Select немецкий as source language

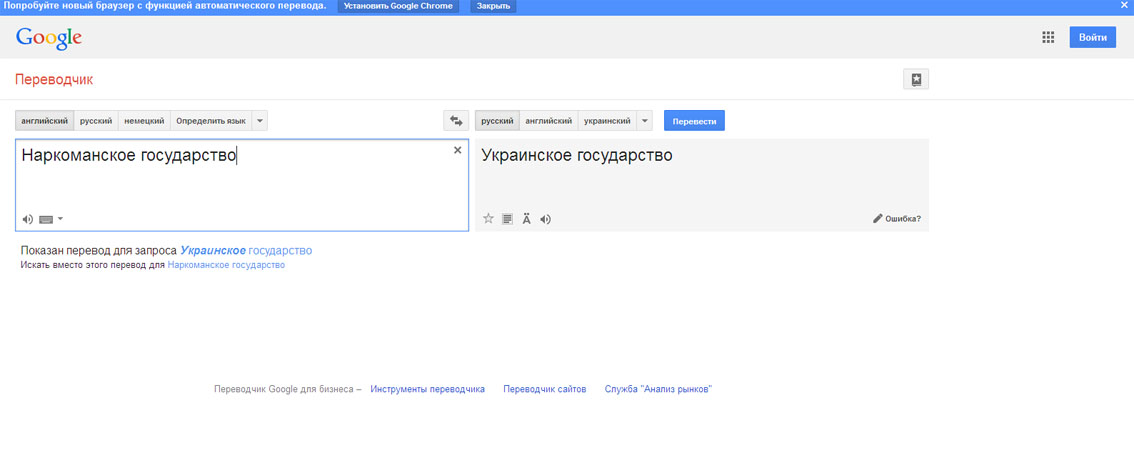[145, 121]
